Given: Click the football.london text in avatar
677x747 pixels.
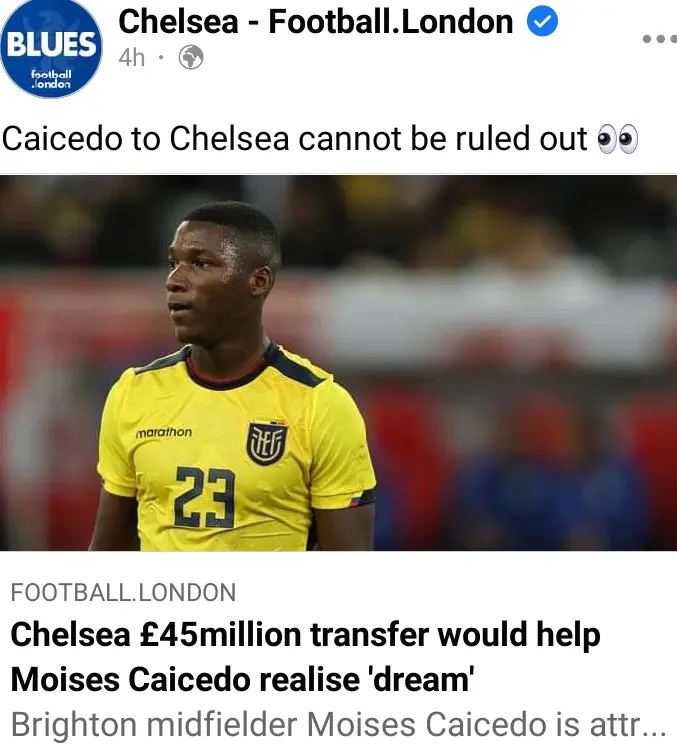Looking at the screenshot, I should point(51,80).
